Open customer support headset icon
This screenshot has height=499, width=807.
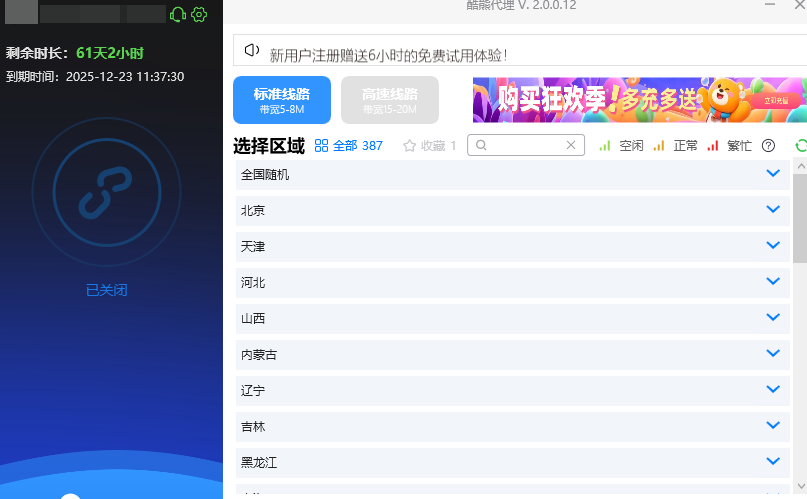(178, 14)
